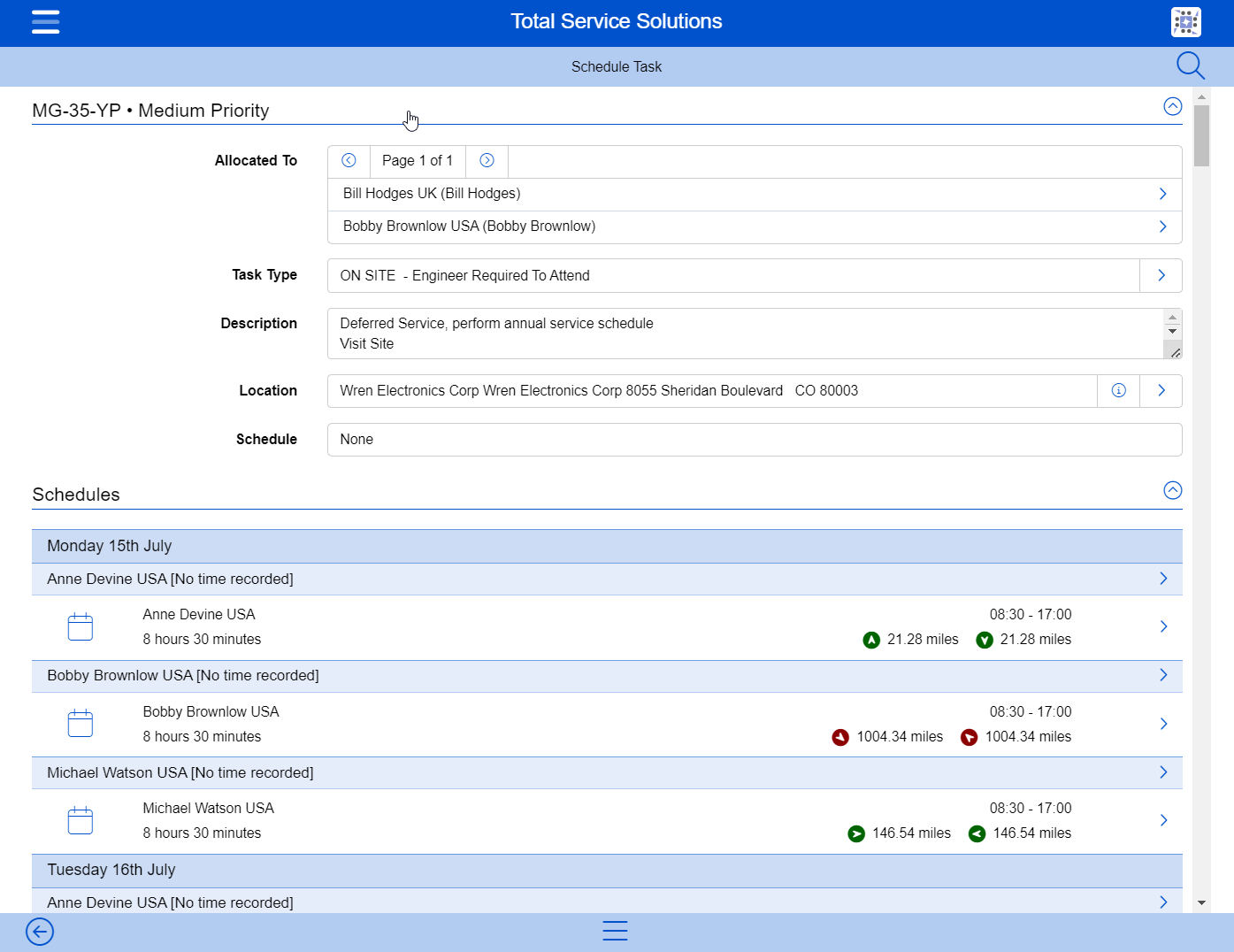
Task: Open Michael Watson 08:30 - 17:00 schedule
Action: point(607,821)
